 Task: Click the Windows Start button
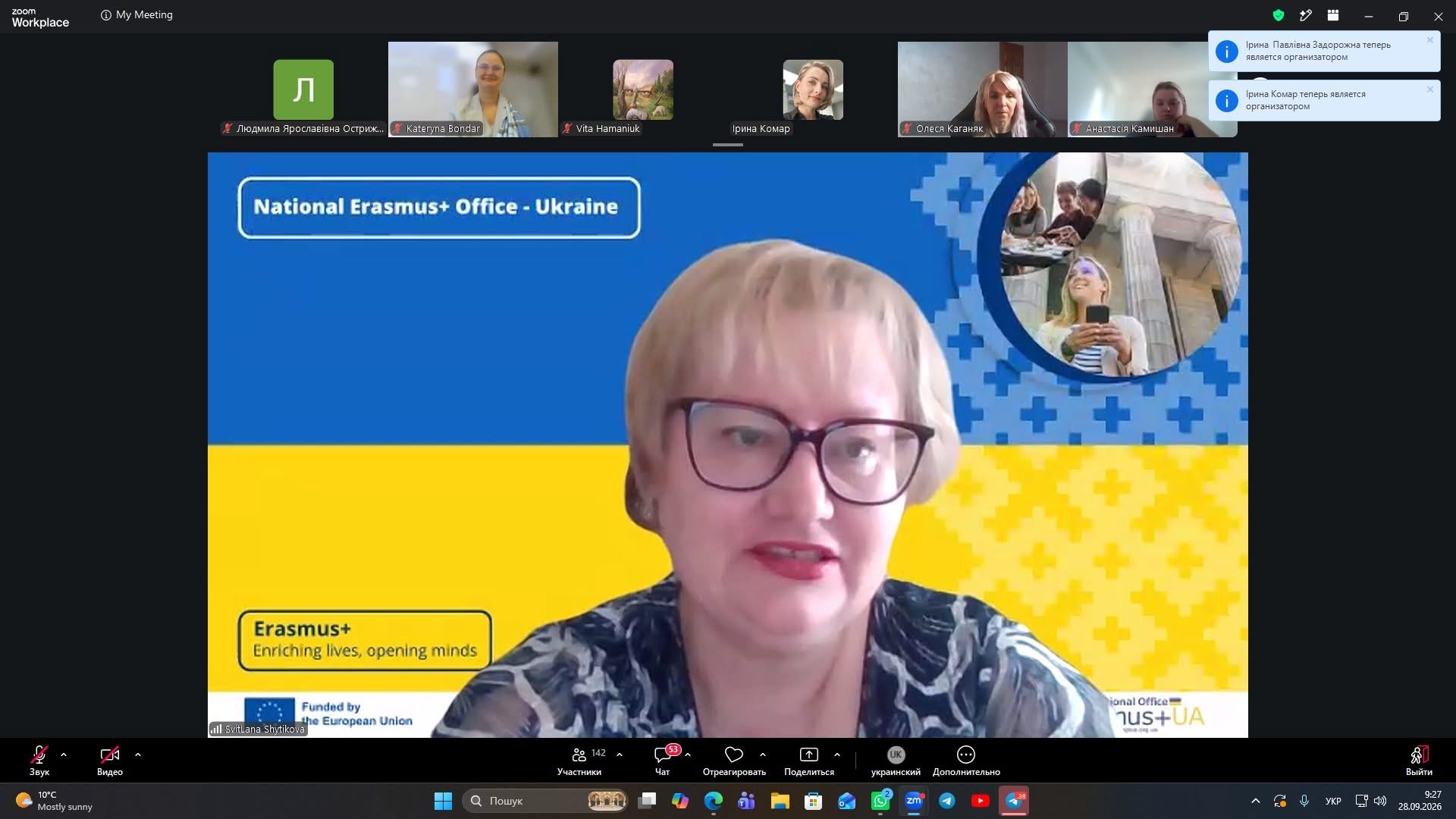443,801
